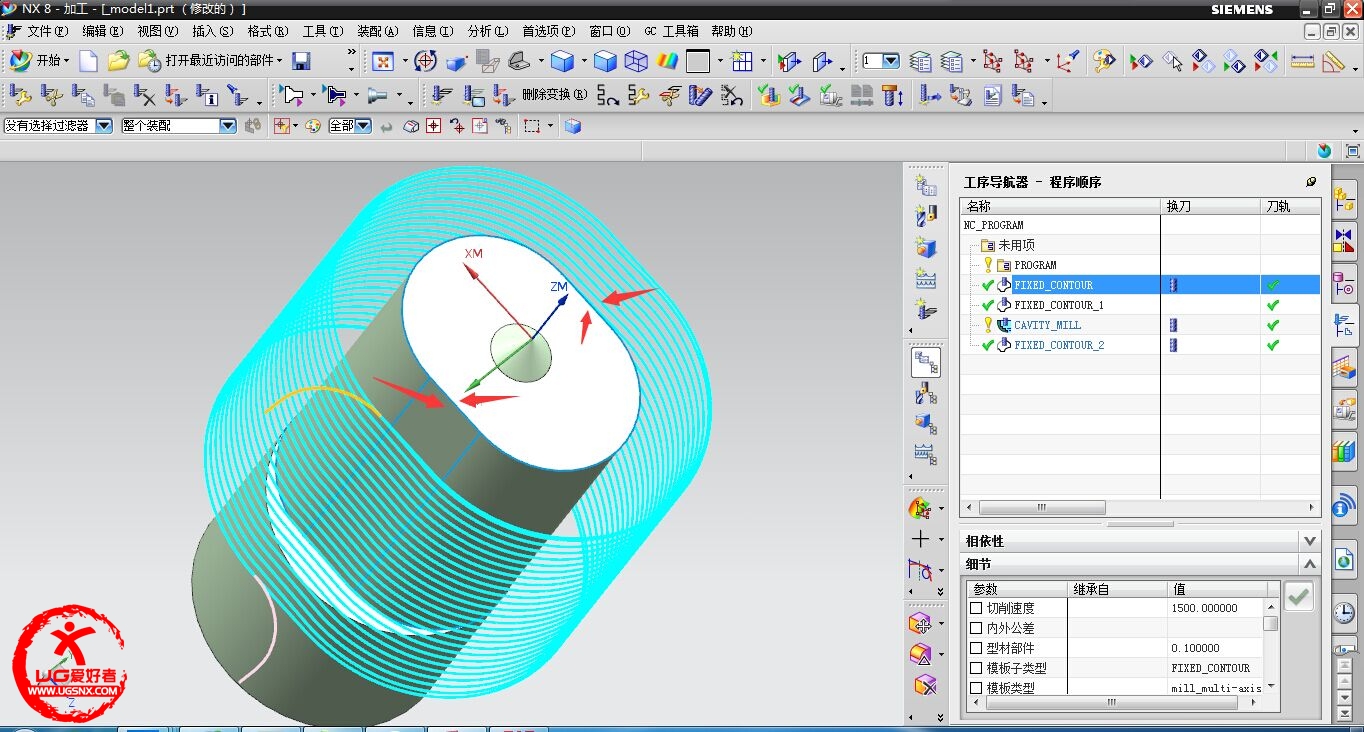This screenshot has width=1364, height=732.
Task: Click the details vertical scrollbar thumb
Action: click(x=1270, y=624)
